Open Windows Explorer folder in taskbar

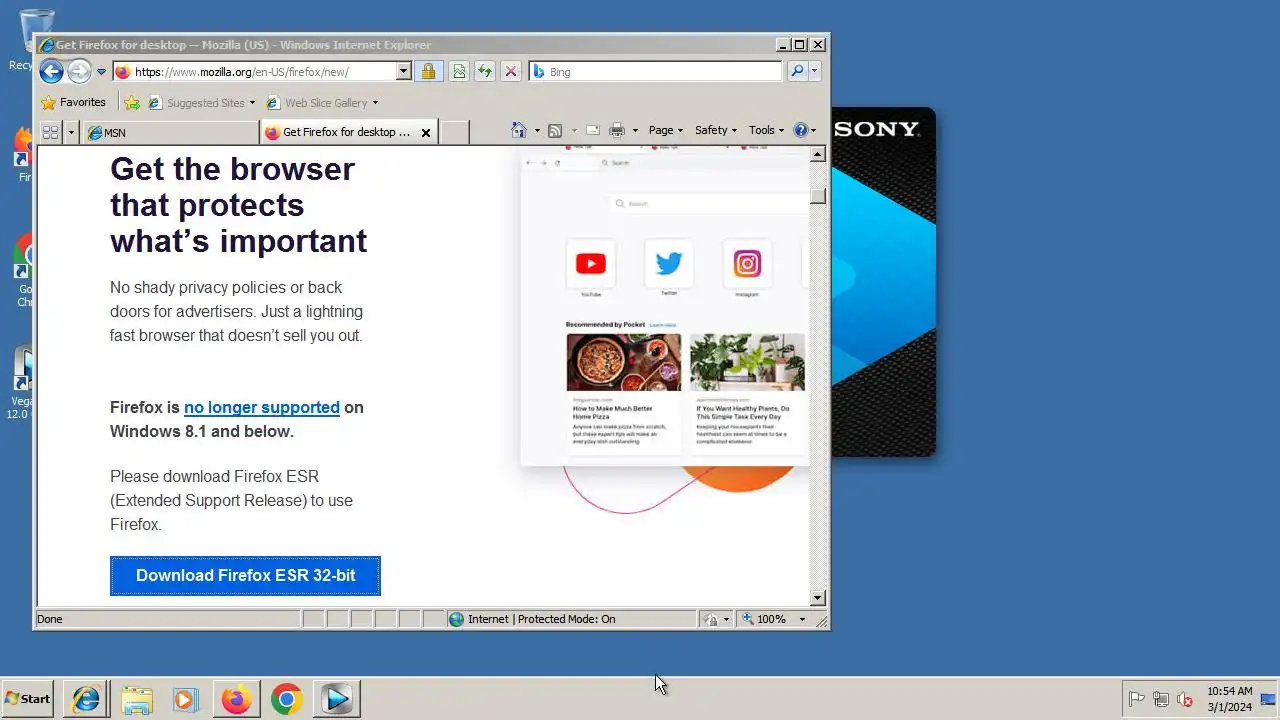pyautogui.click(x=137, y=699)
